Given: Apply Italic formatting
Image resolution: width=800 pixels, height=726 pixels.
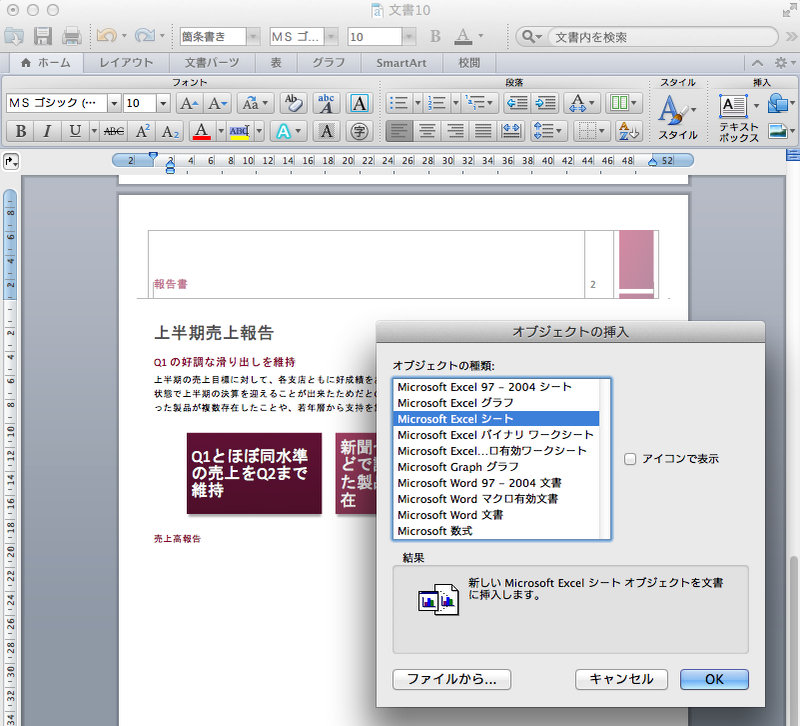Looking at the screenshot, I should pyautogui.click(x=47, y=131).
